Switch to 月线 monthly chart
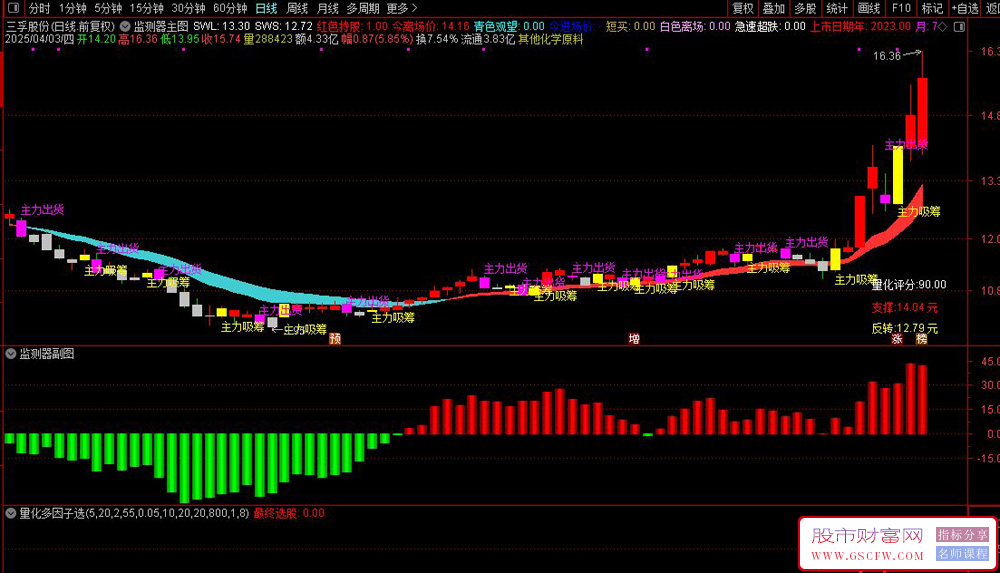This screenshot has width=1000, height=573. pyautogui.click(x=328, y=8)
